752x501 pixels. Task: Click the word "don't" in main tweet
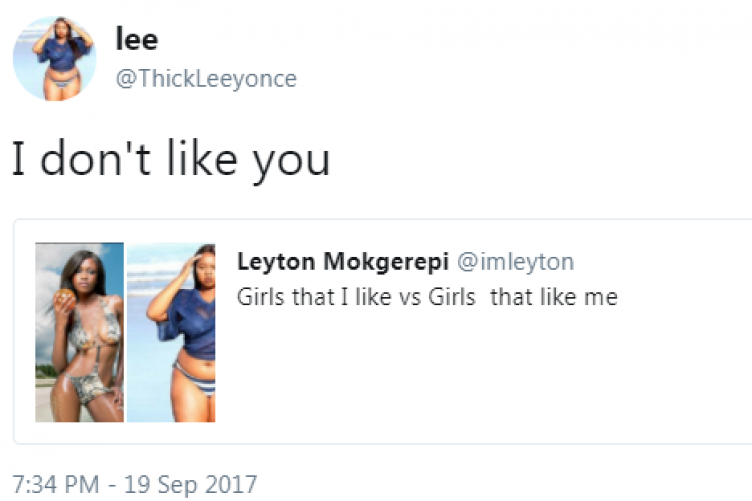pos(91,159)
